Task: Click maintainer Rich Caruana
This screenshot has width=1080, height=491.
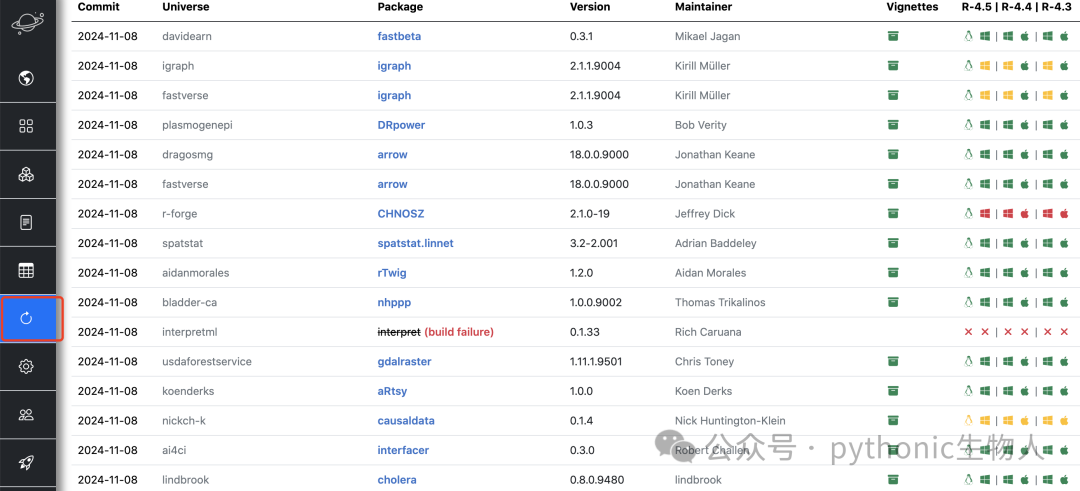Action: pos(709,332)
